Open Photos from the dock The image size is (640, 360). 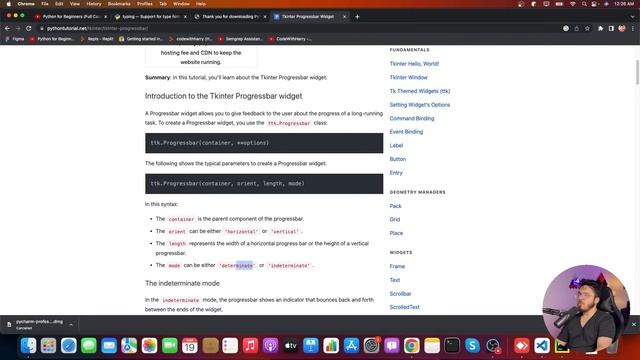[149, 346]
